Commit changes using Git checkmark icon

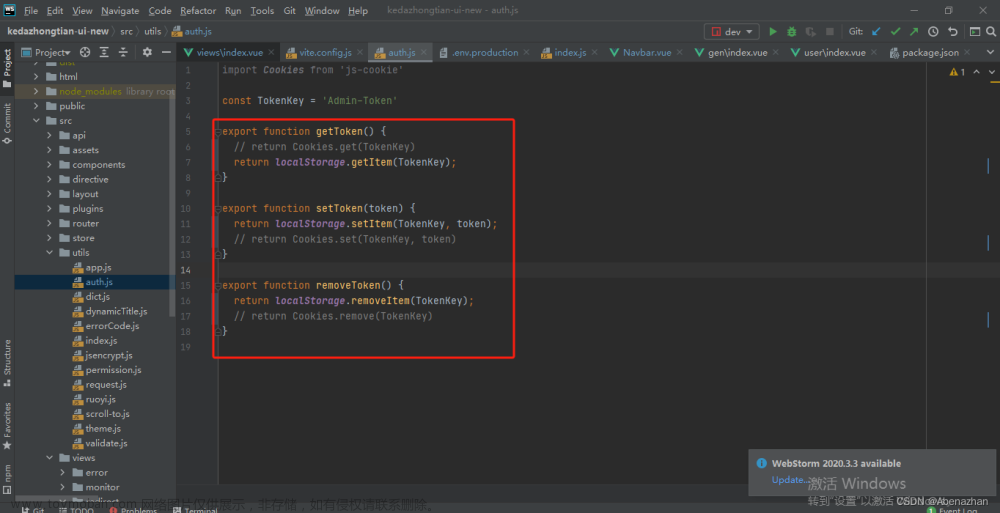pos(895,31)
